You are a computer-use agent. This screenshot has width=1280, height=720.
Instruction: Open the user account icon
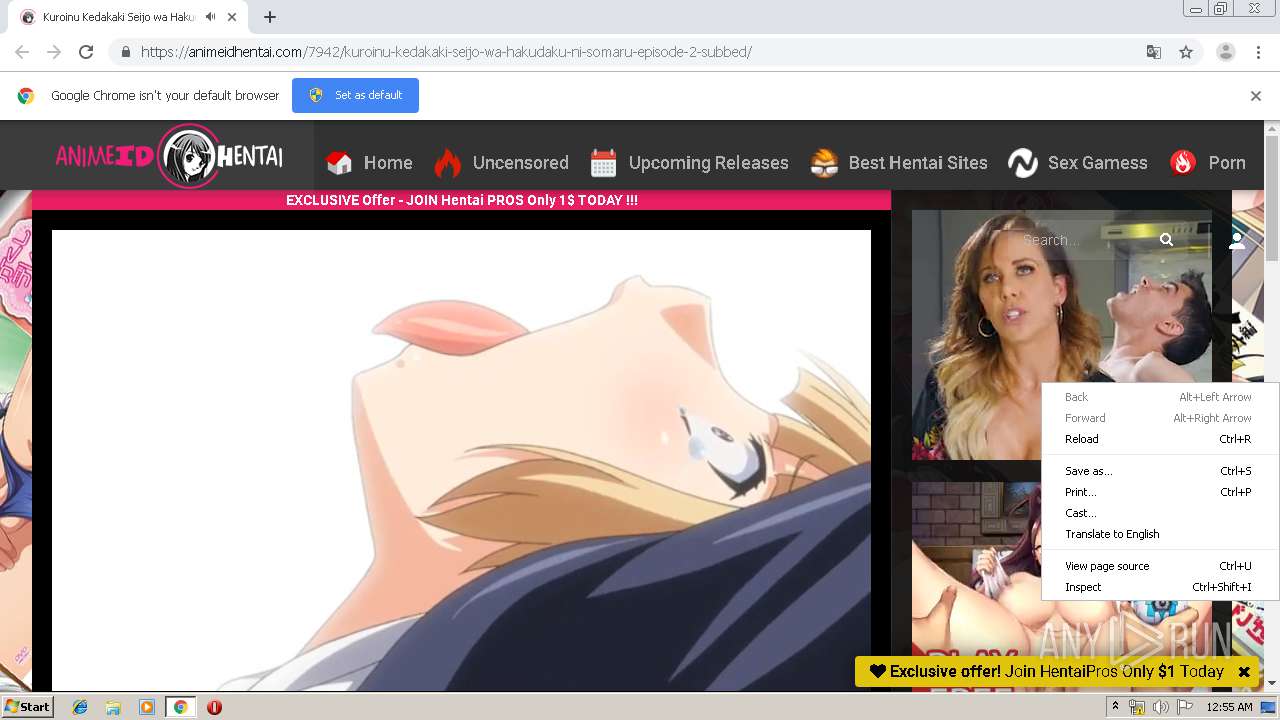coord(1237,240)
